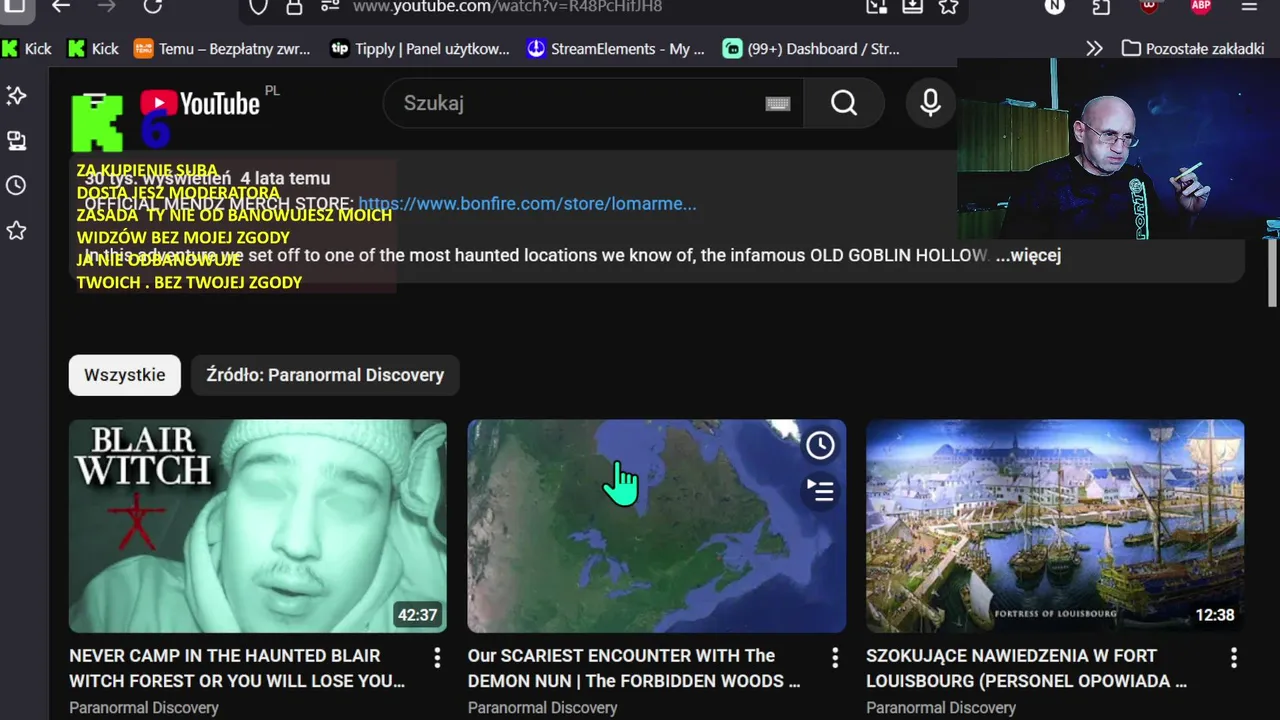The image size is (1280, 720).
Task: Open the Blair Witch video thumbnail
Action: click(258, 526)
